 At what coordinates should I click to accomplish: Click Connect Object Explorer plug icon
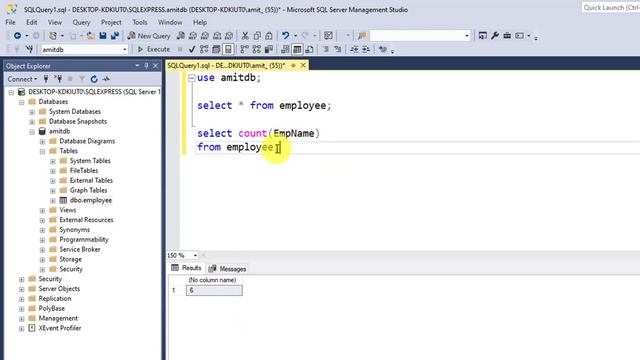(46, 79)
